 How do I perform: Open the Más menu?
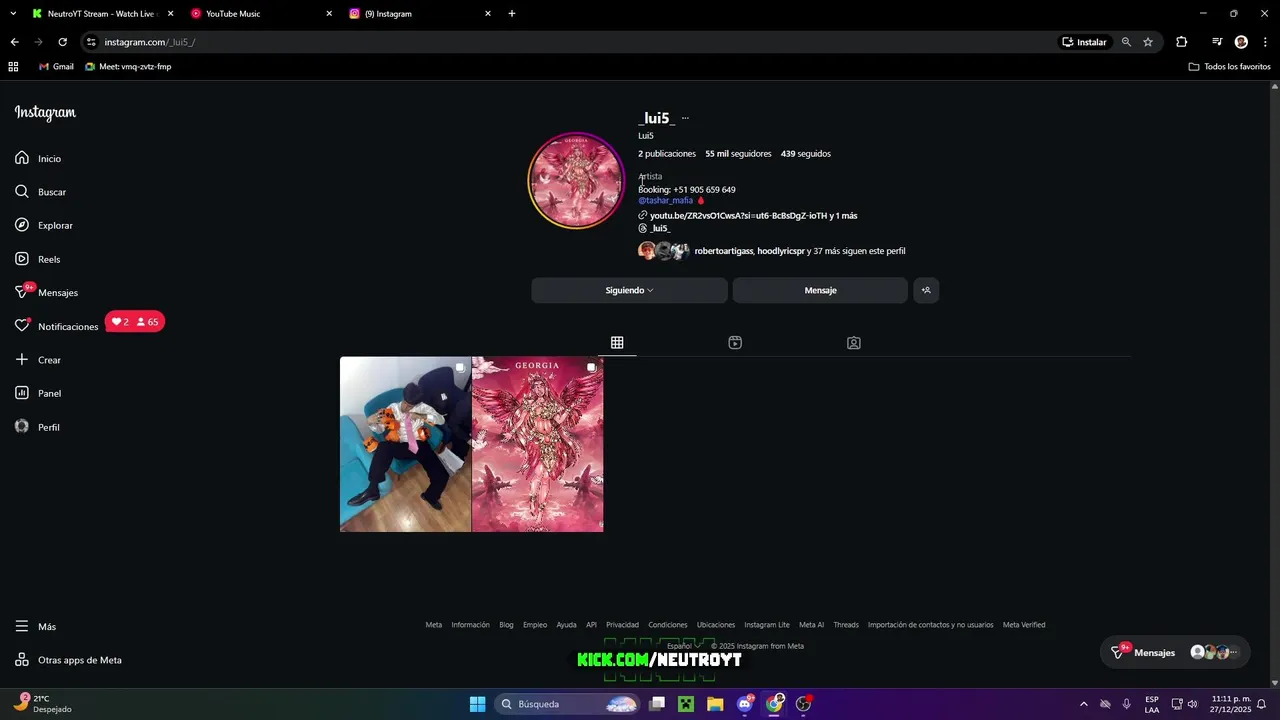pyautogui.click(x=36, y=626)
